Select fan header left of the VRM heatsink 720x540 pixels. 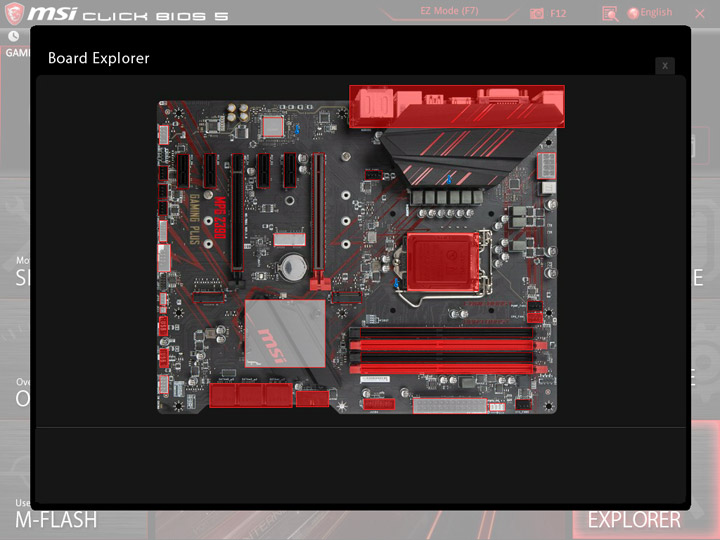click(373, 174)
